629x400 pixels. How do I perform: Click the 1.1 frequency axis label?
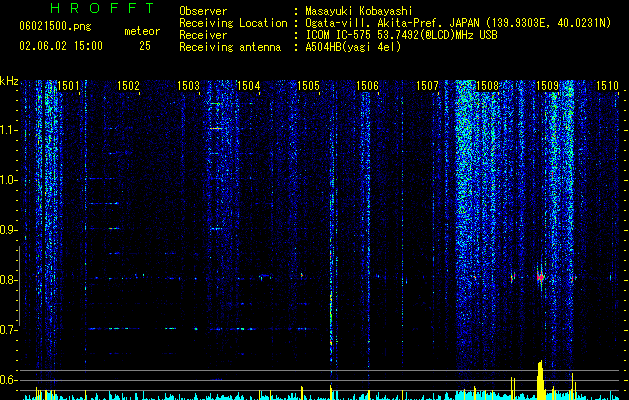8,130
